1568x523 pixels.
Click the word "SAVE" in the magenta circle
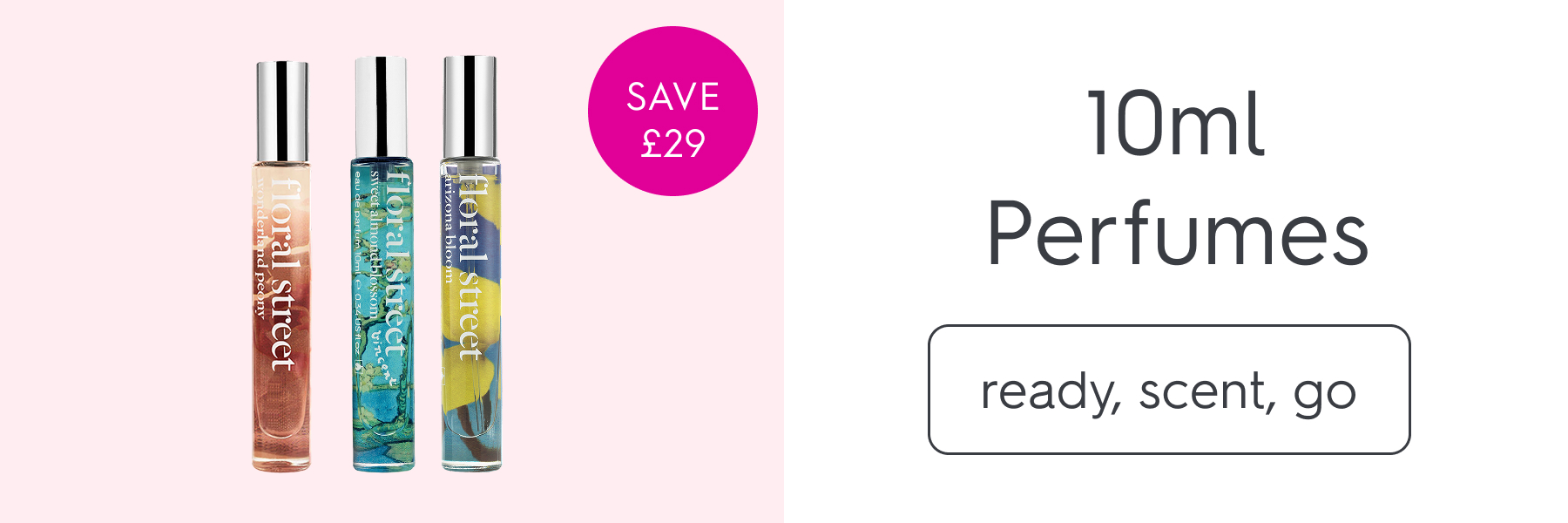click(672, 97)
